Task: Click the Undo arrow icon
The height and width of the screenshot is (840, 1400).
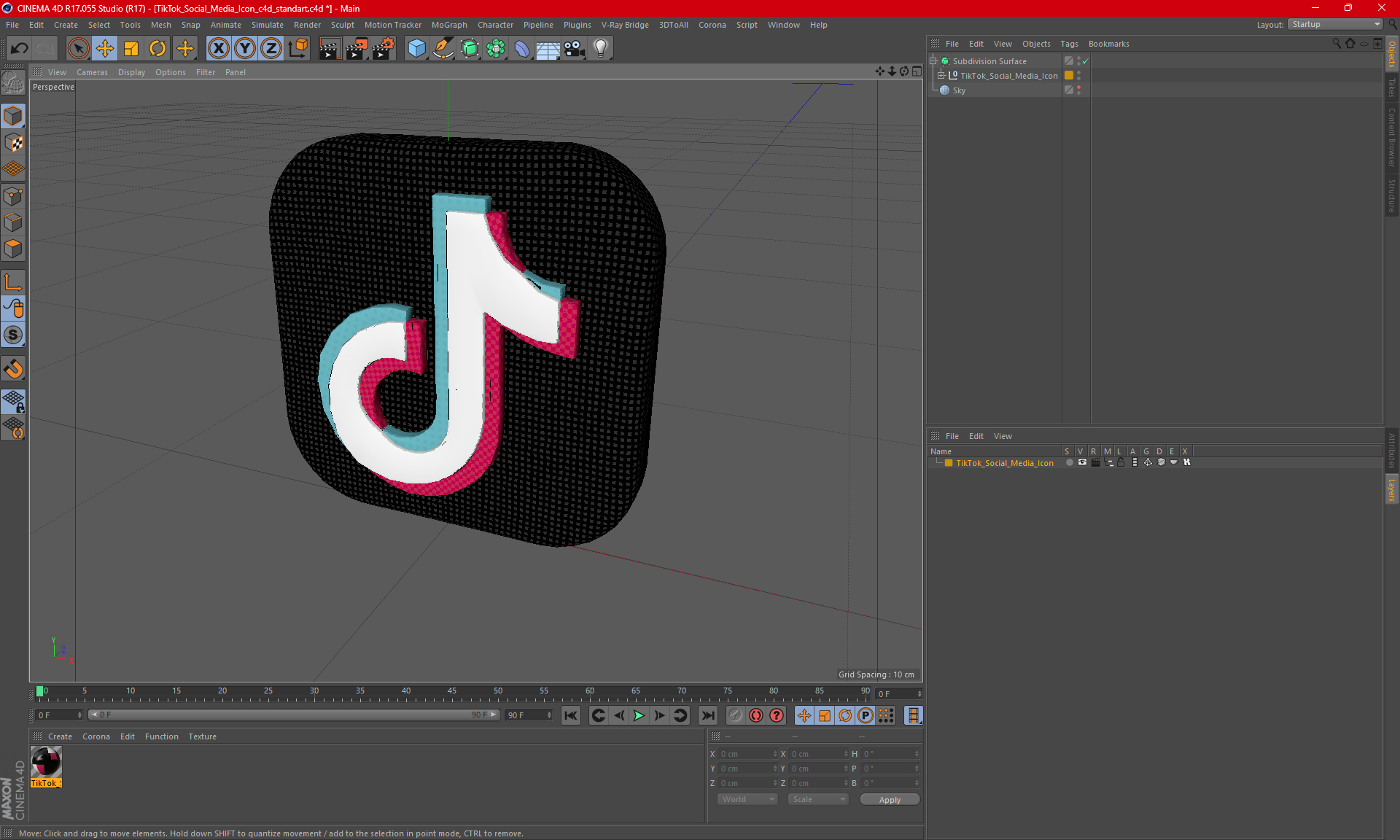Action: pos(20,49)
